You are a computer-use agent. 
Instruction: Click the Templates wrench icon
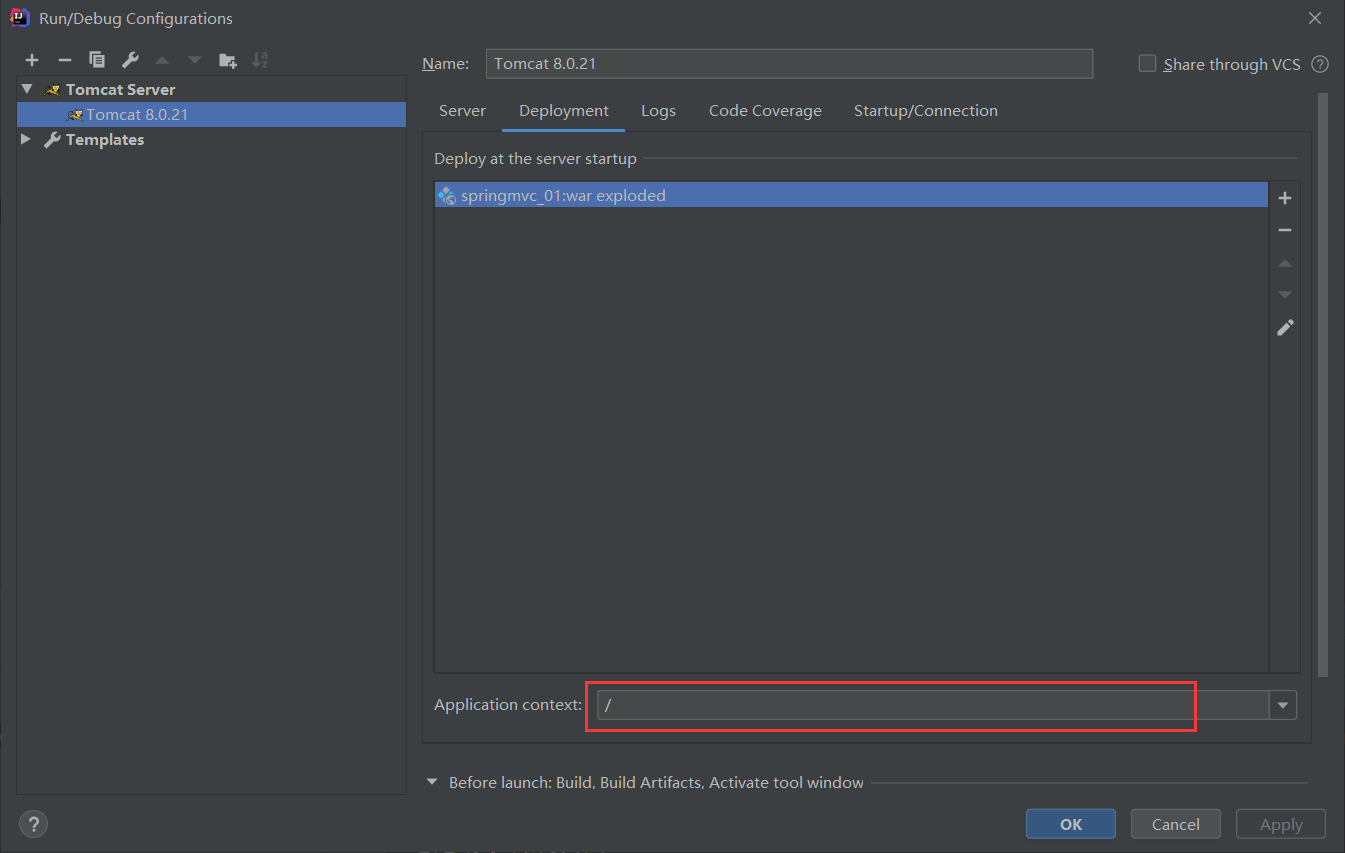(53, 140)
